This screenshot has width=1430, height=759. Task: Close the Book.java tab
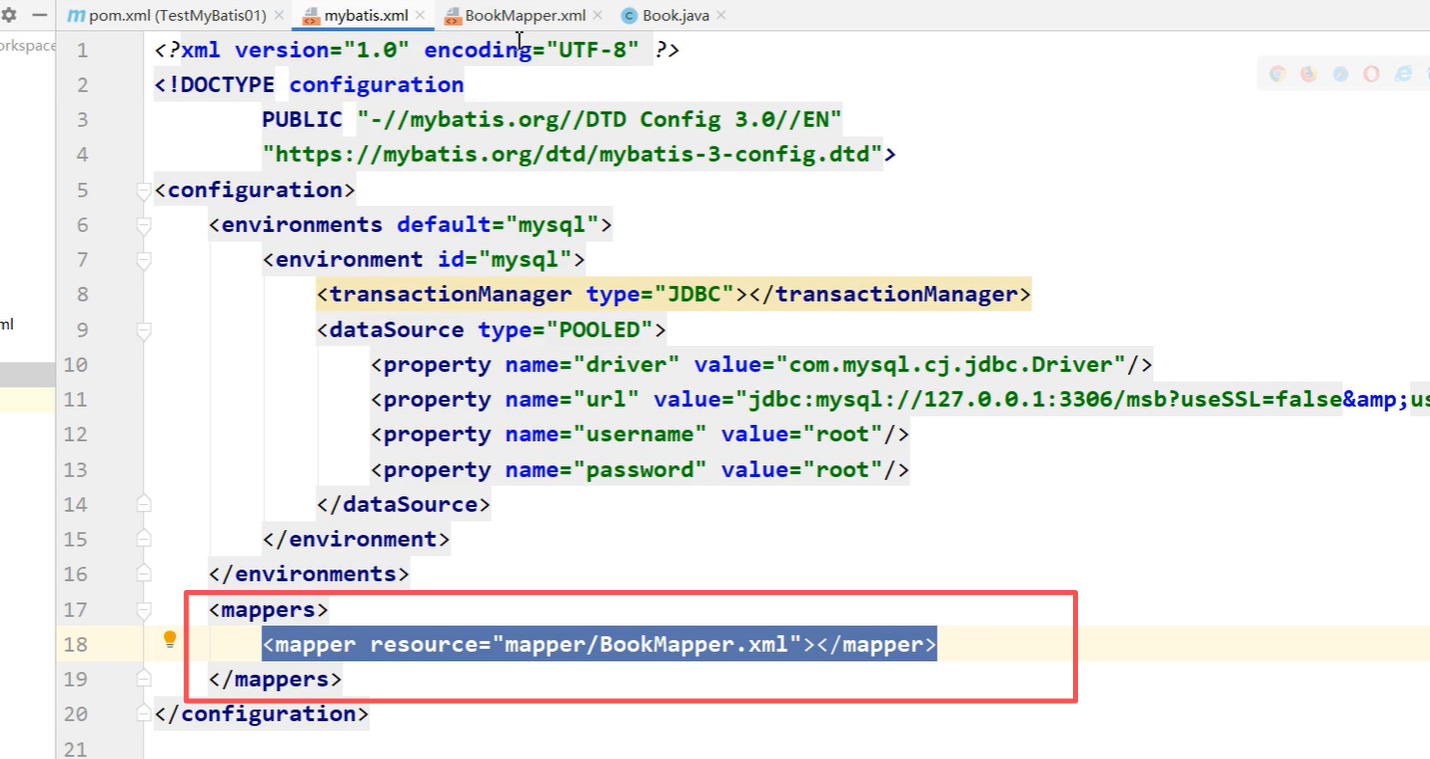coord(721,16)
